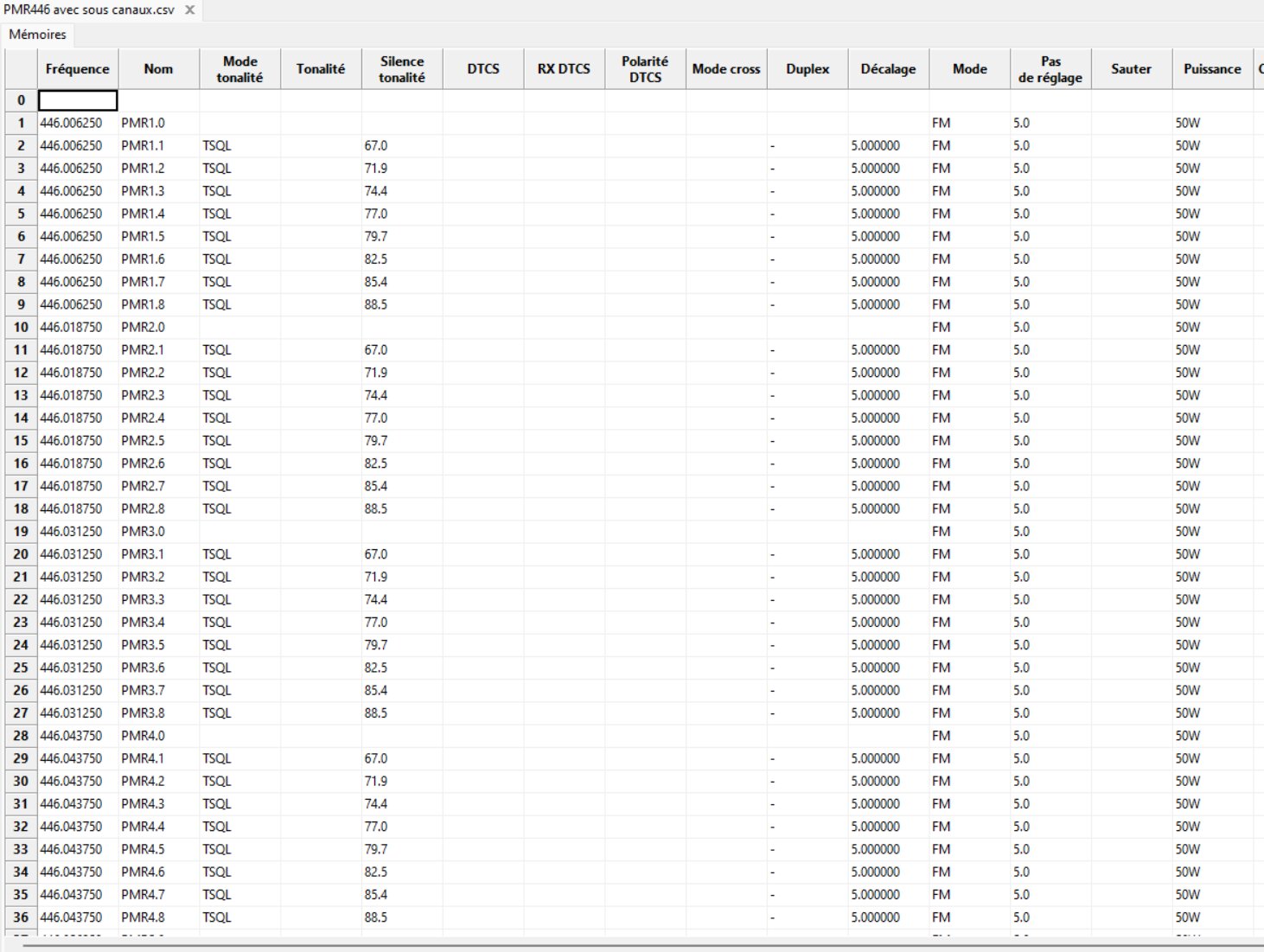Click the Pas de réglage column header

click(1050, 69)
